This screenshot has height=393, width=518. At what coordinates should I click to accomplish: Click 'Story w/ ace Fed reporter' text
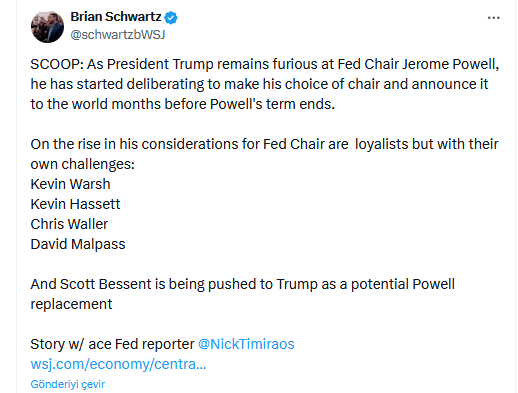click(112, 344)
